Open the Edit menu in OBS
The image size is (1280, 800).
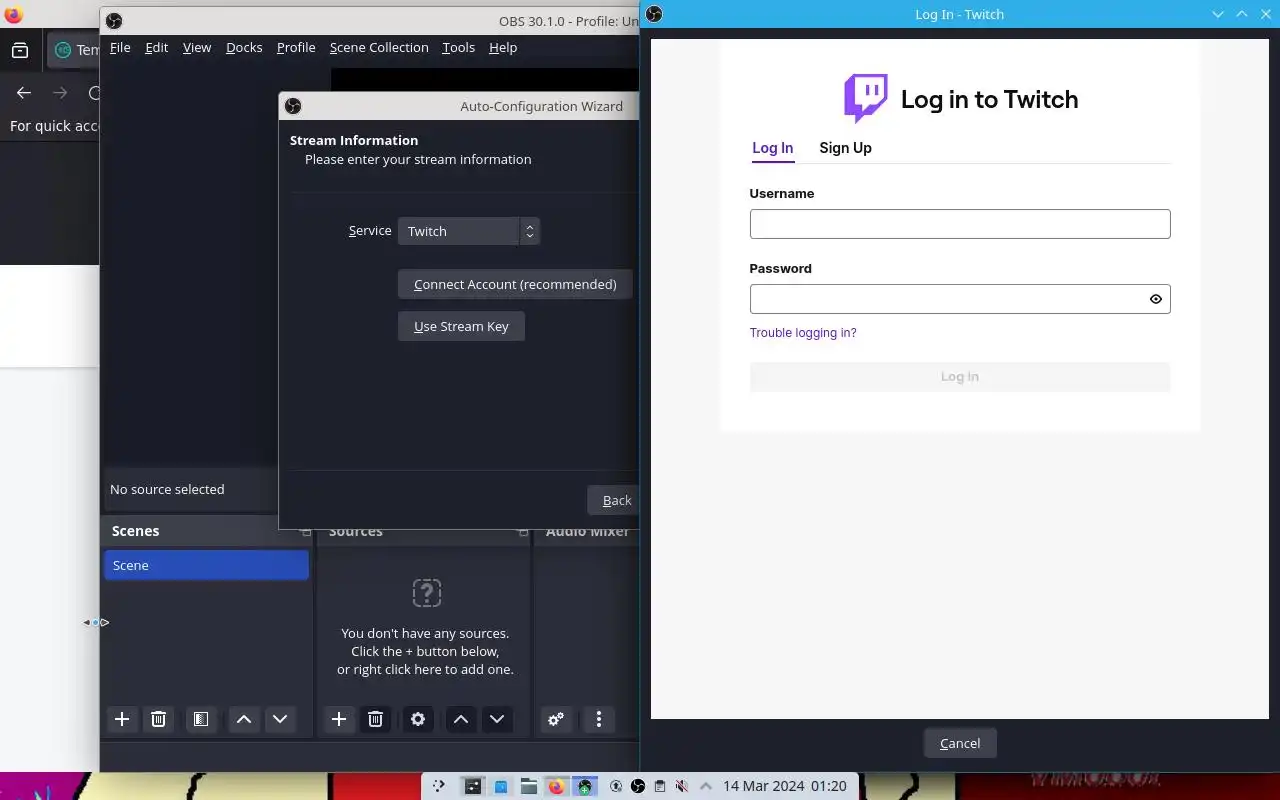tap(157, 47)
